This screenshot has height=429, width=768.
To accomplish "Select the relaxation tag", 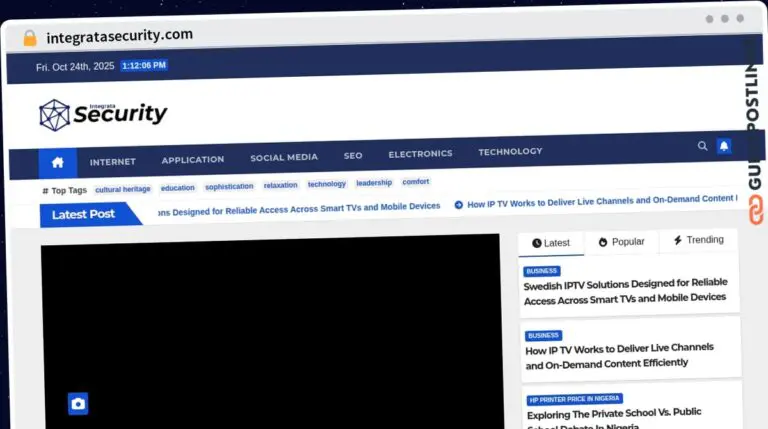I will (281, 185).
